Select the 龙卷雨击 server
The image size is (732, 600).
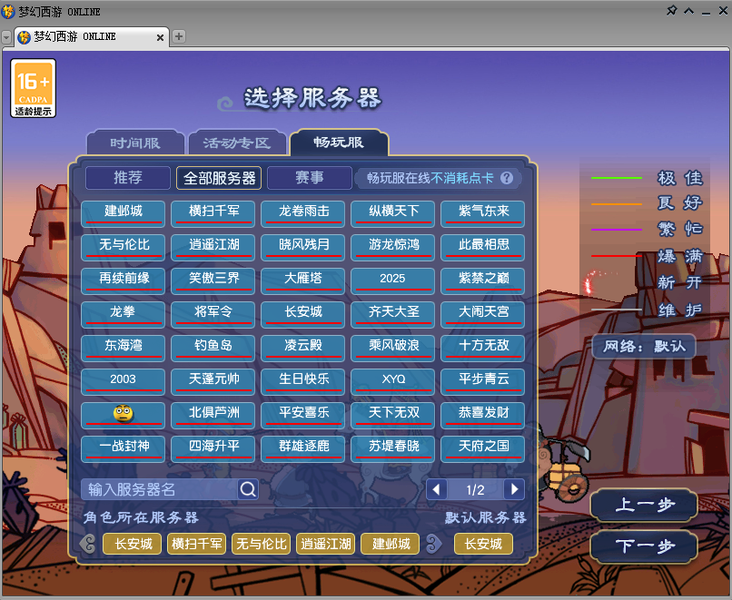pyautogui.click(x=303, y=213)
